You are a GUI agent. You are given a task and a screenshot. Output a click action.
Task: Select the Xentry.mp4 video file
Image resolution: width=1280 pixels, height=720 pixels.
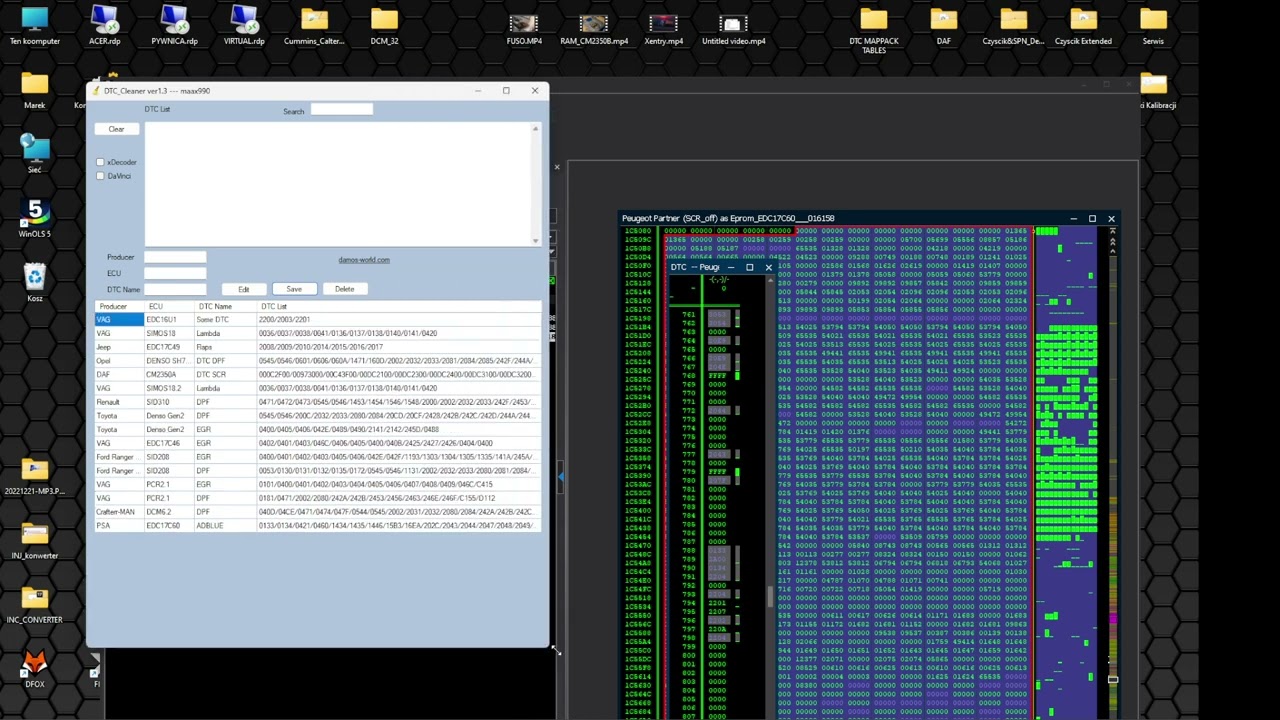[663, 27]
